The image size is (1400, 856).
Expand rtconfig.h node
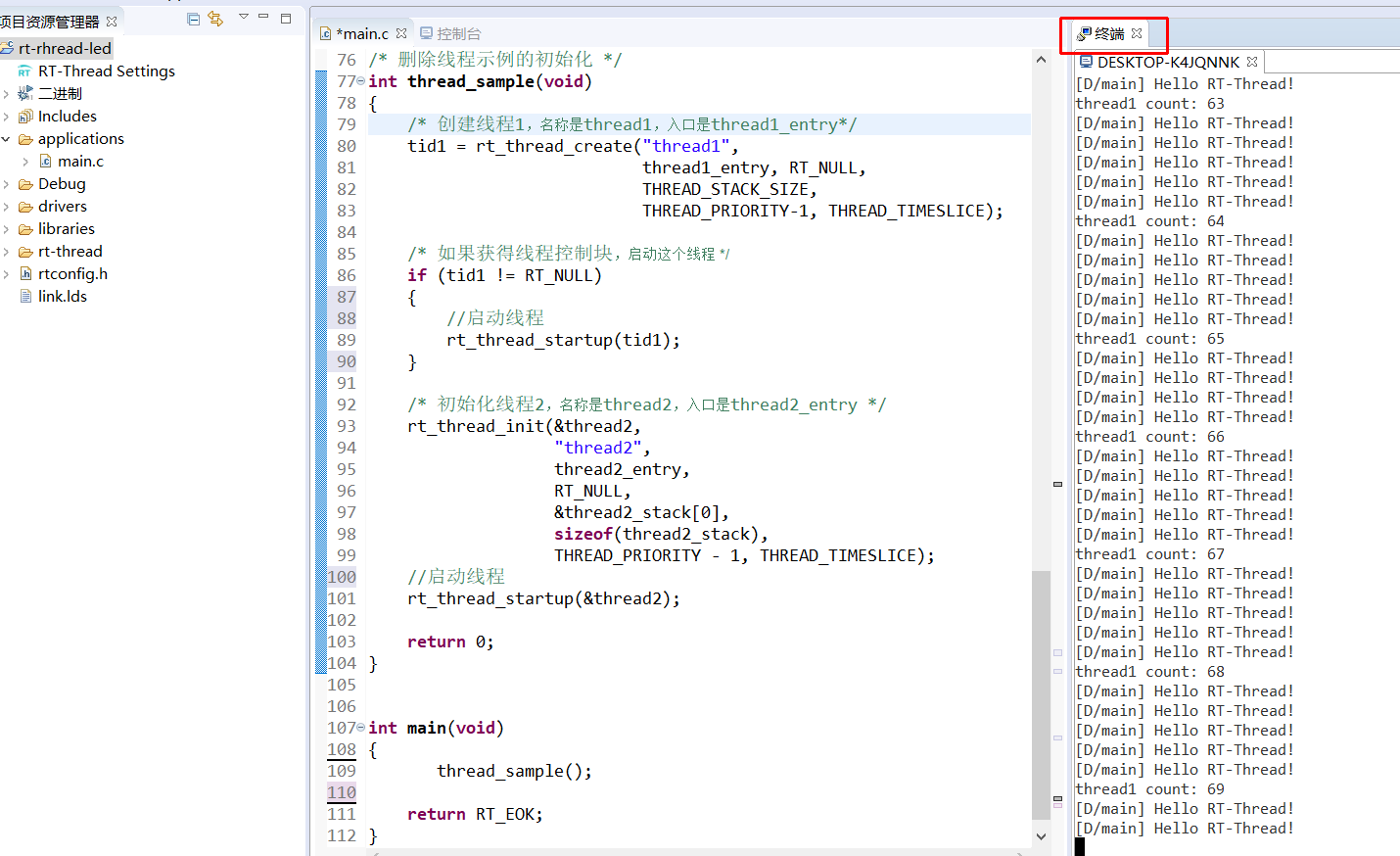pos(6,274)
